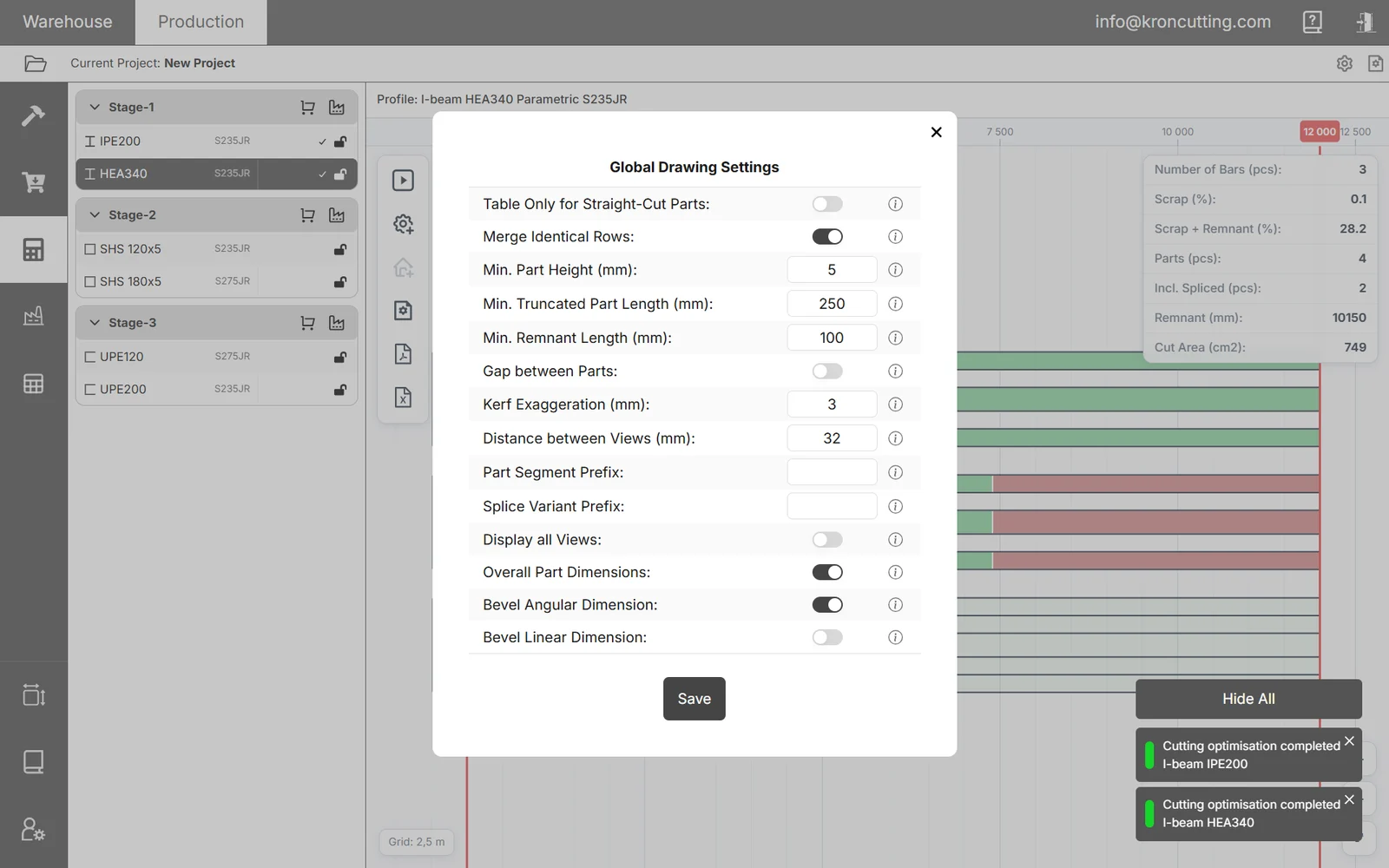Toggle Table Only for Straight-Cut Parts
This screenshot has width=1389, height=868.
827,204
